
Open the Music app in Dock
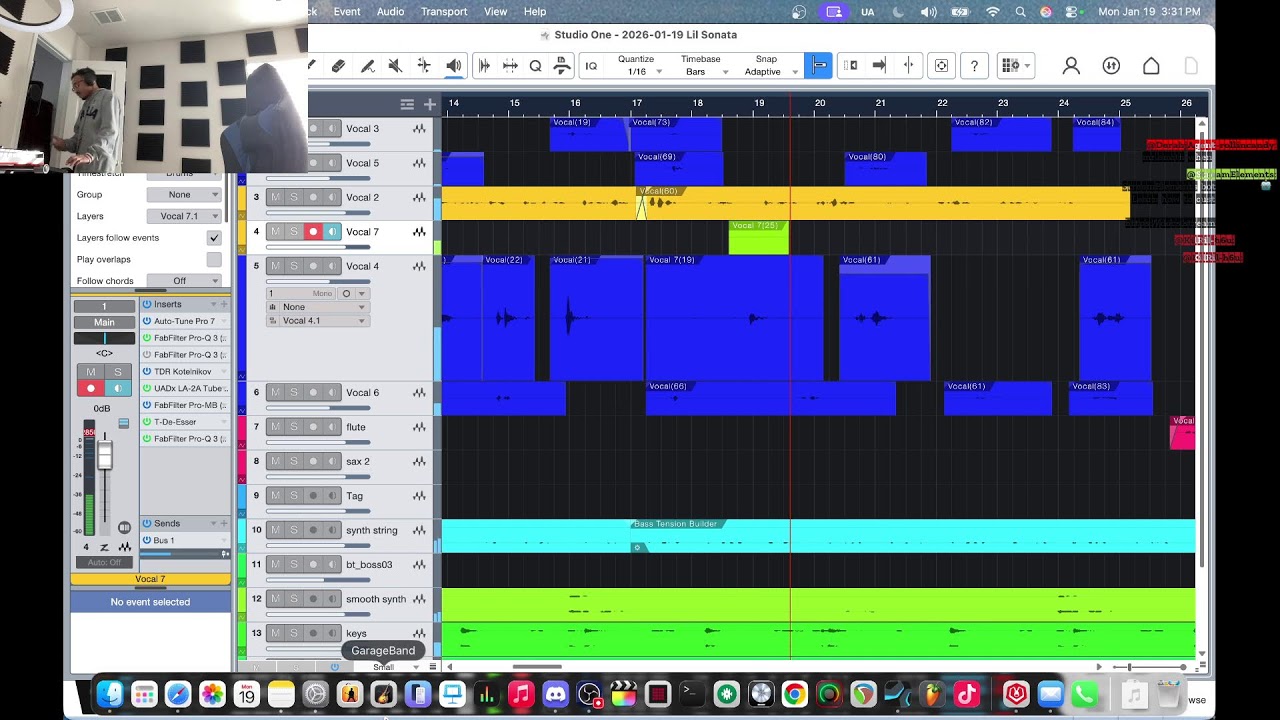[x=521, y=694]
